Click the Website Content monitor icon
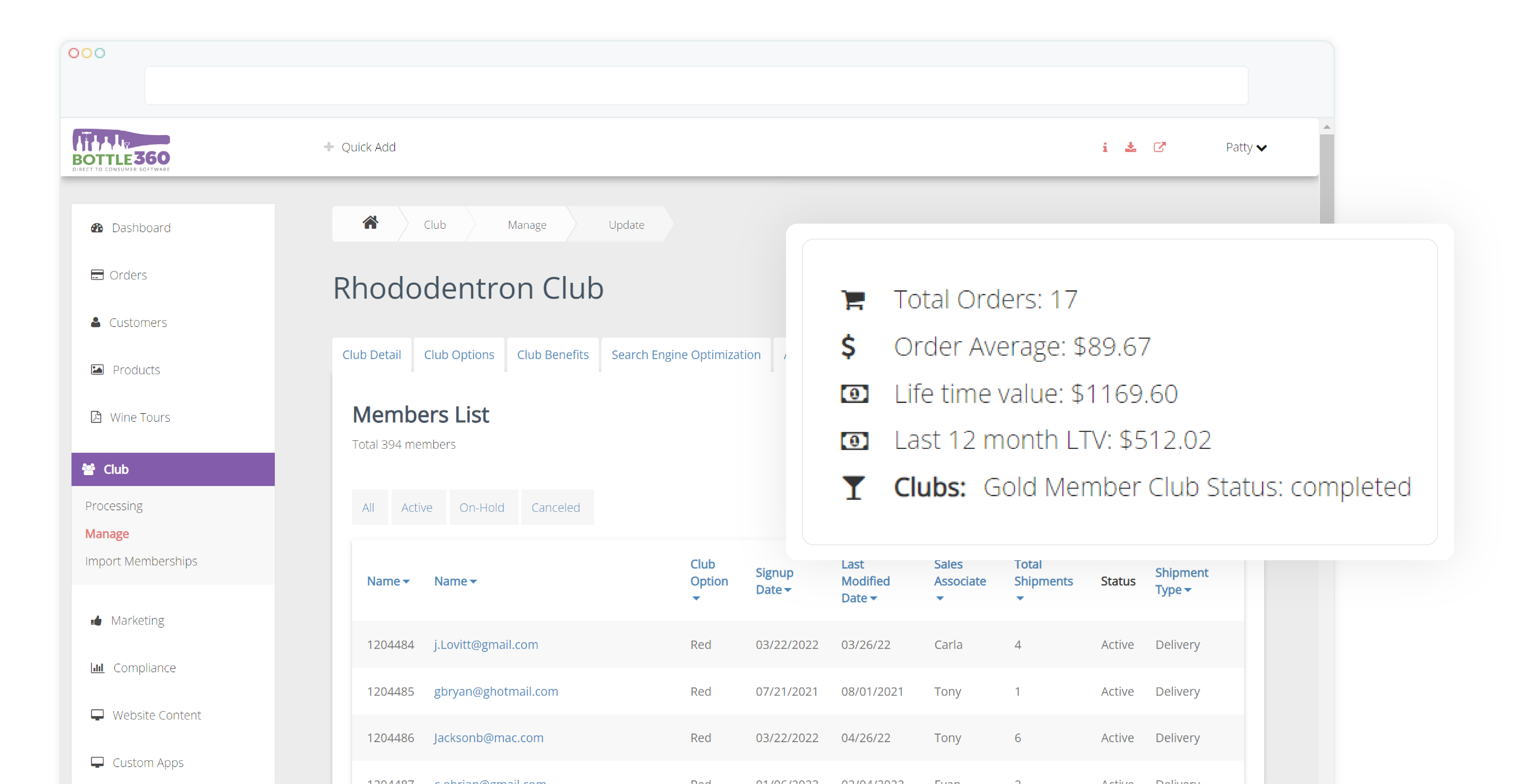 (97, 715)
